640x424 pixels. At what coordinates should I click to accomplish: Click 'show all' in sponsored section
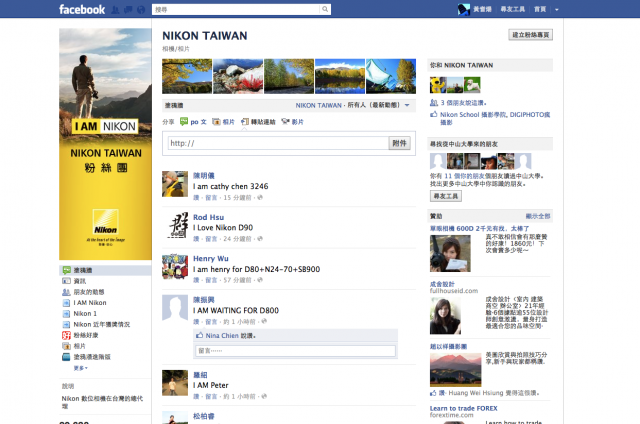[538, 216]
